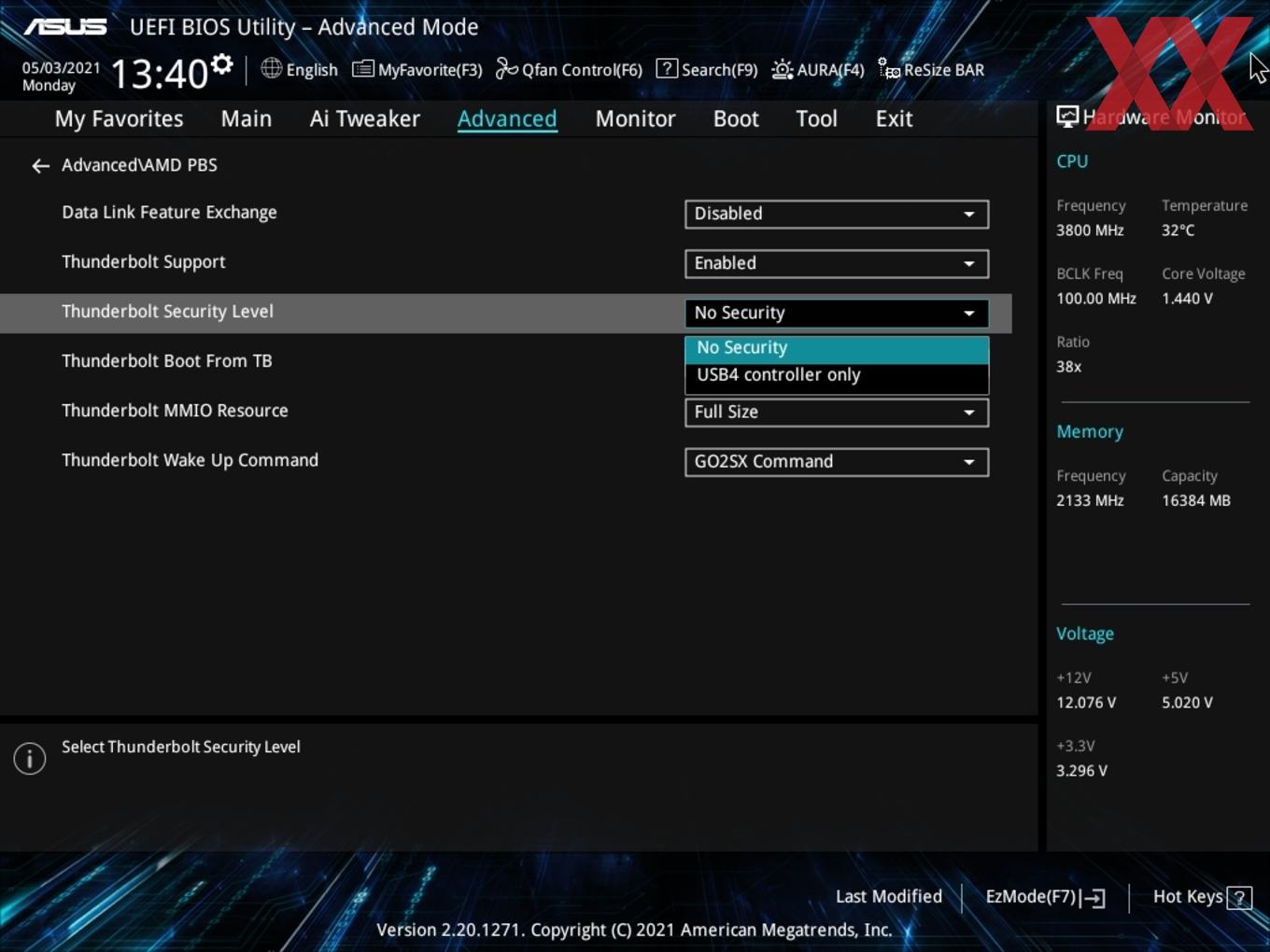
Task: Click Ratio value 38x
Action: point(1068,367)
